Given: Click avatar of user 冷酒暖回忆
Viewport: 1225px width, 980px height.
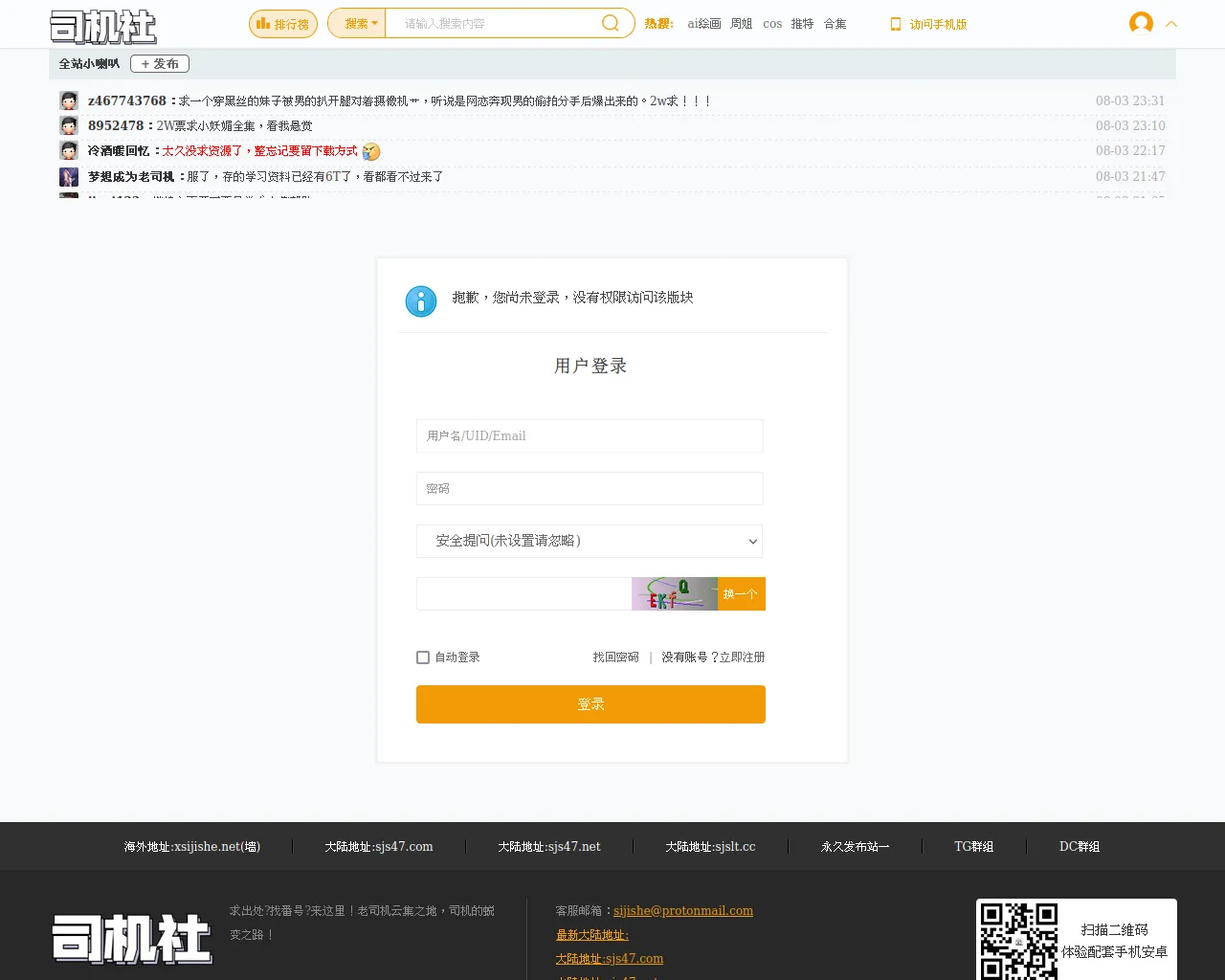Looking at the screenshot, I should pos(69,150).
